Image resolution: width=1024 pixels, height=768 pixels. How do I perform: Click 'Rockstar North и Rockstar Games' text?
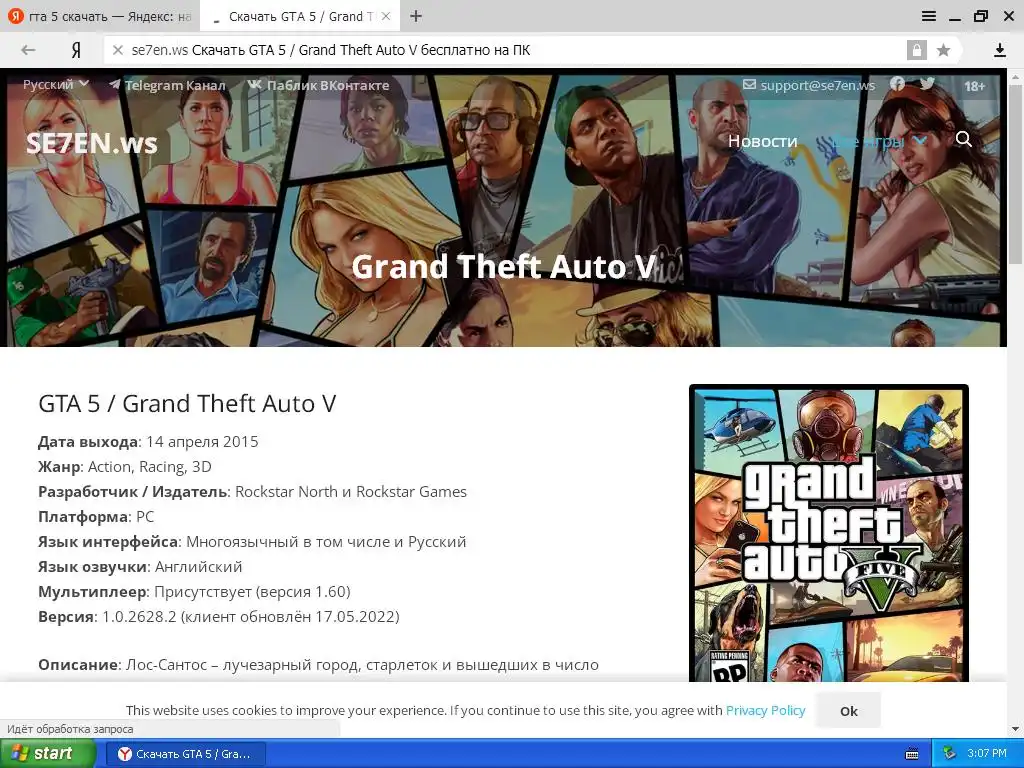[351, 492]
